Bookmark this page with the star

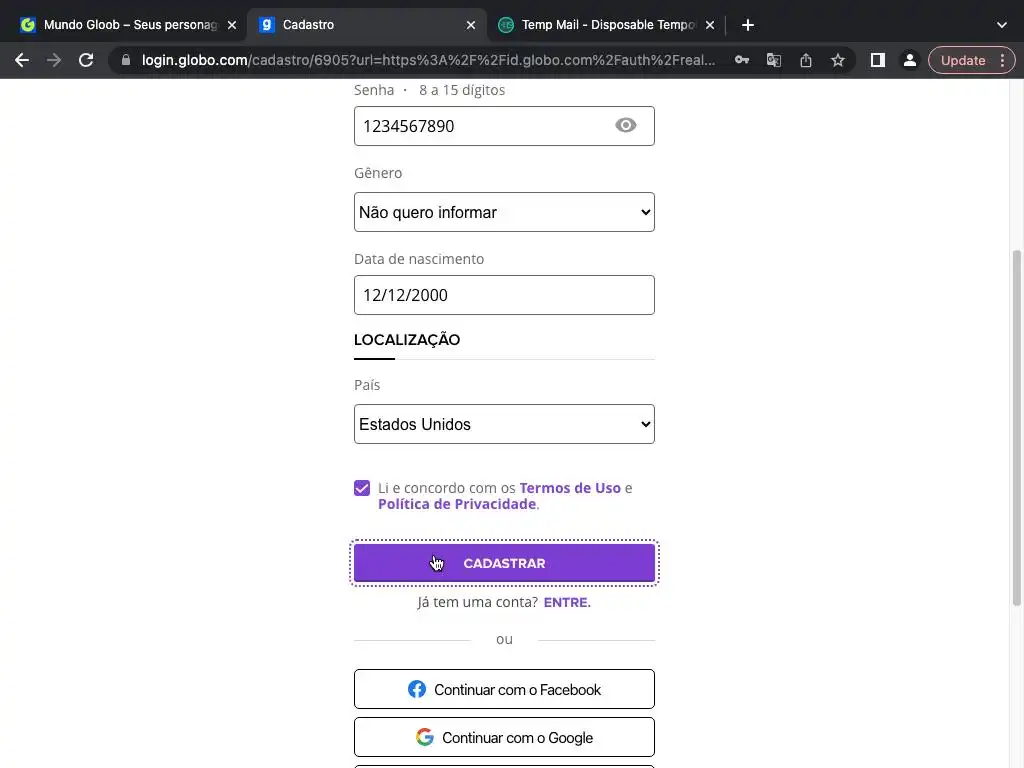[x=838, y=60]
